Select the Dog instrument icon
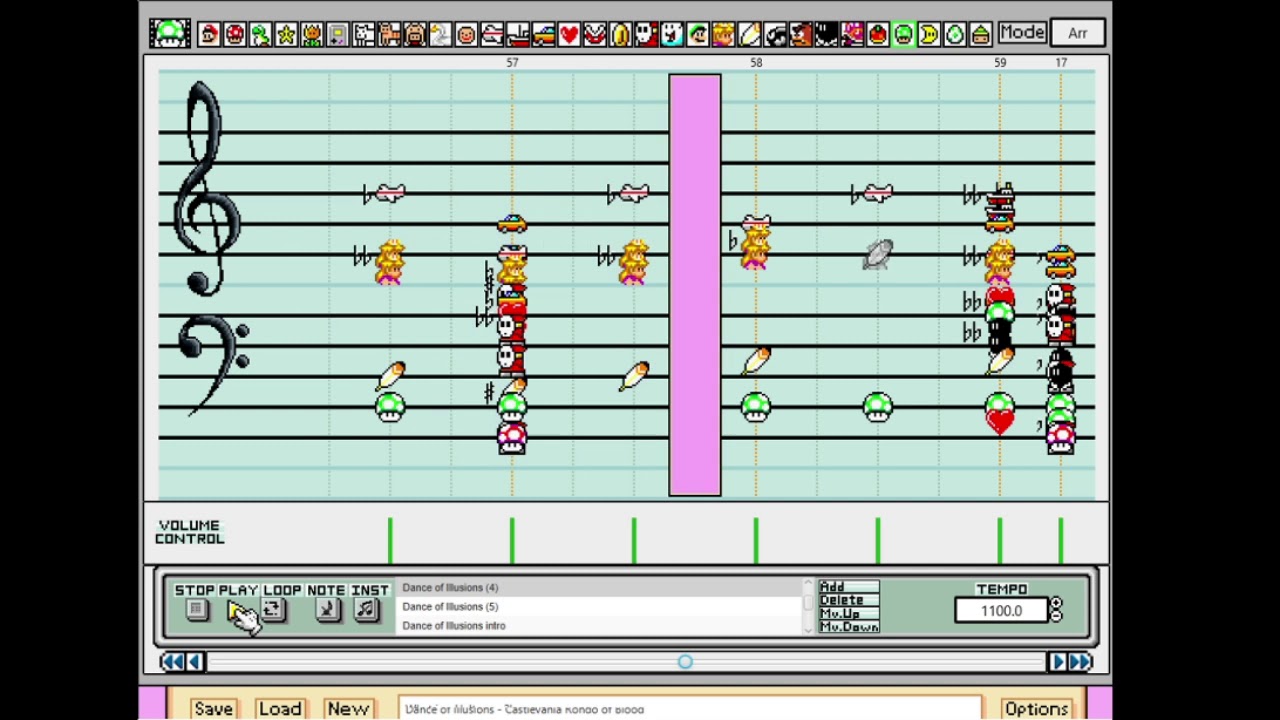The image size is (1280, 720). [x=364, y=34]
